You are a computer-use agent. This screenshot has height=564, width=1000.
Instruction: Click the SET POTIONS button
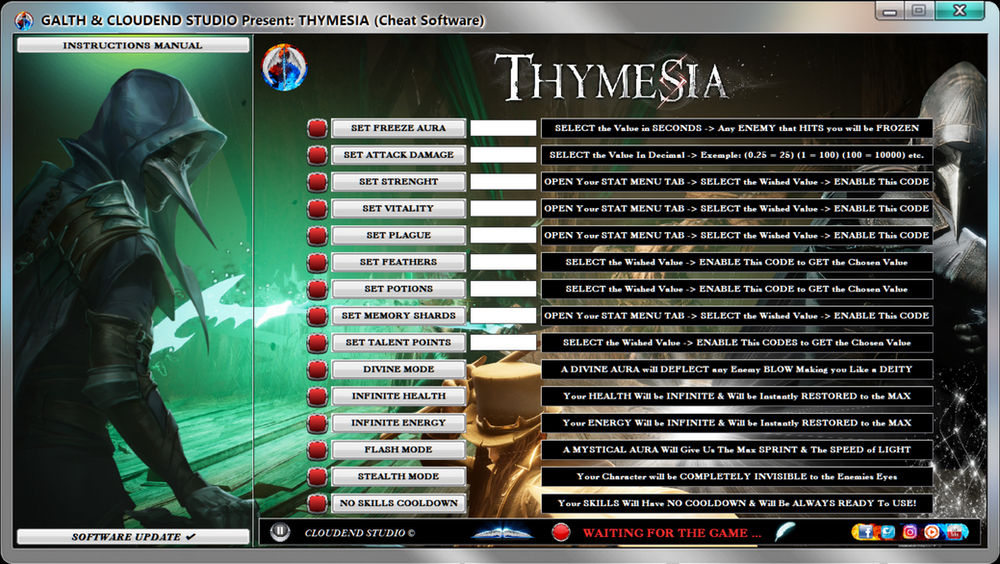click(399, 288)
